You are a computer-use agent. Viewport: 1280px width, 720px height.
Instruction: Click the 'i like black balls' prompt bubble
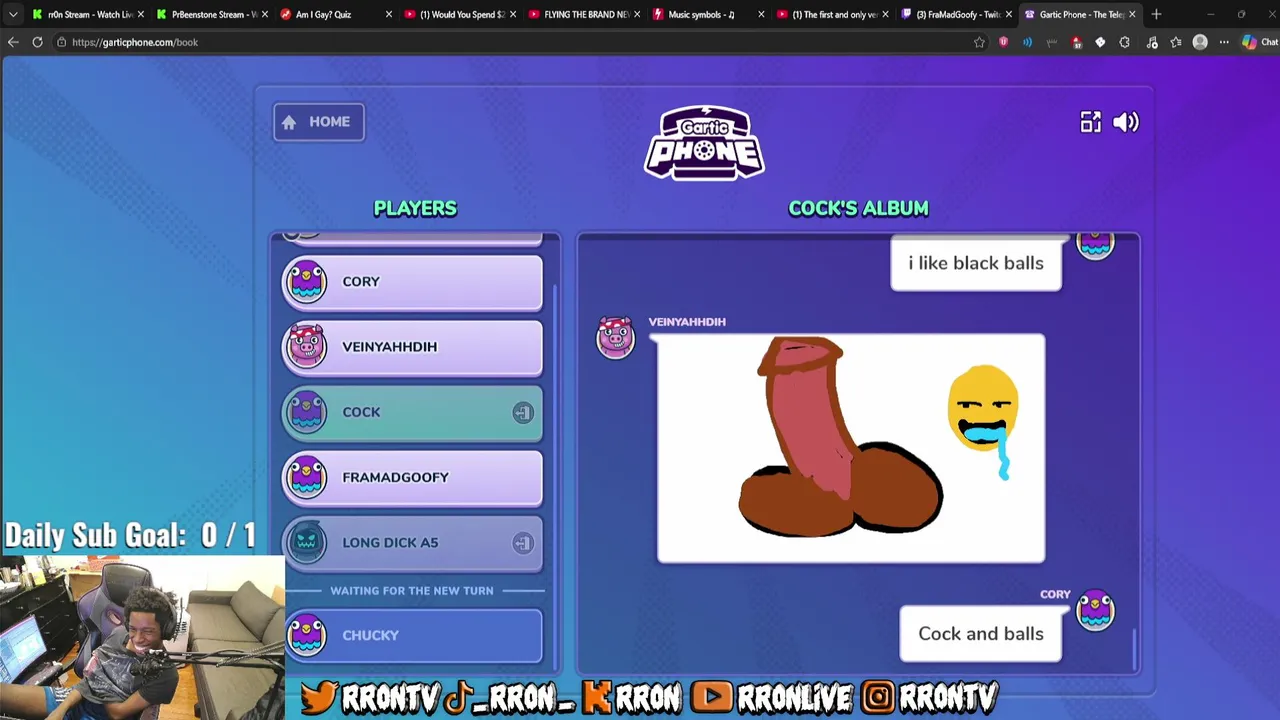976,263
